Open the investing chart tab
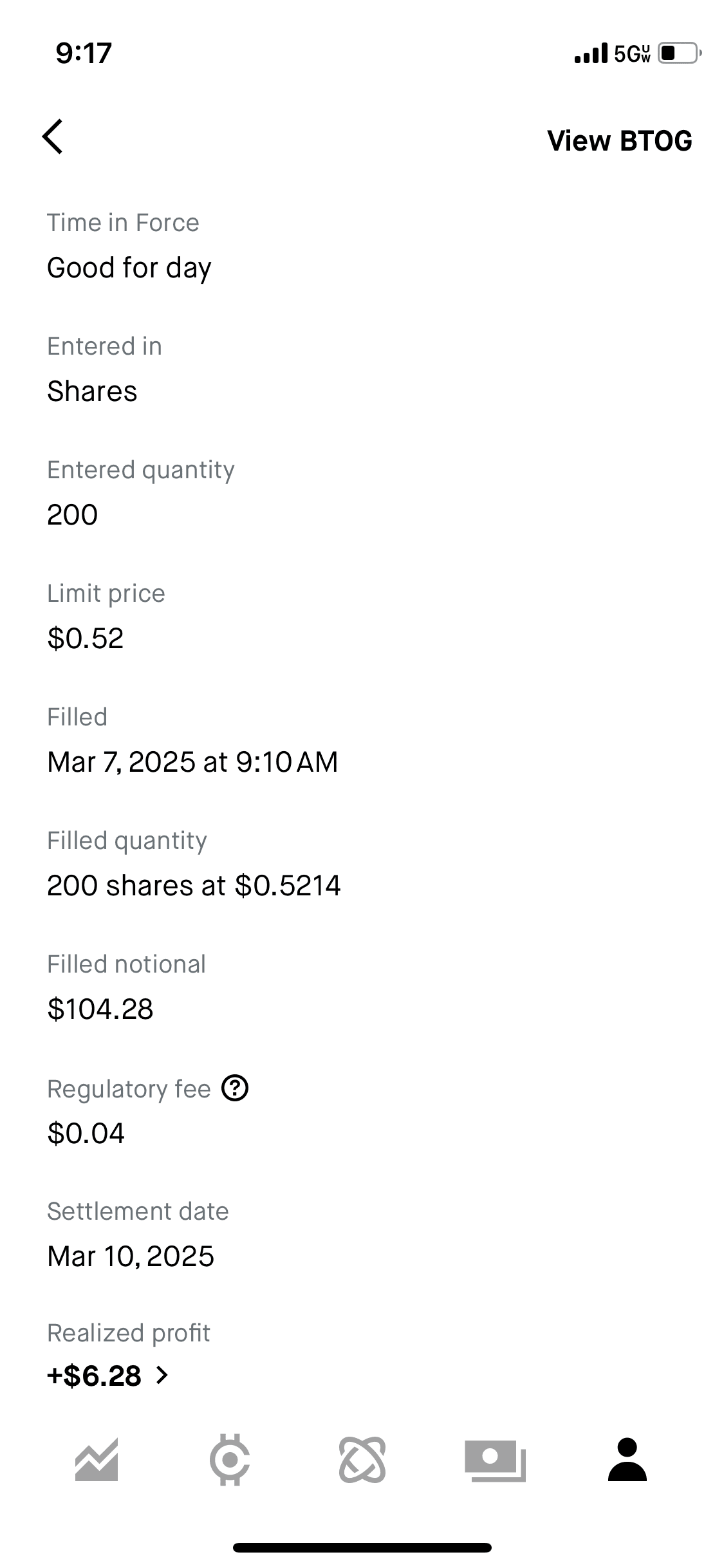The image size is (724, 1568). tap(97, 1459)
